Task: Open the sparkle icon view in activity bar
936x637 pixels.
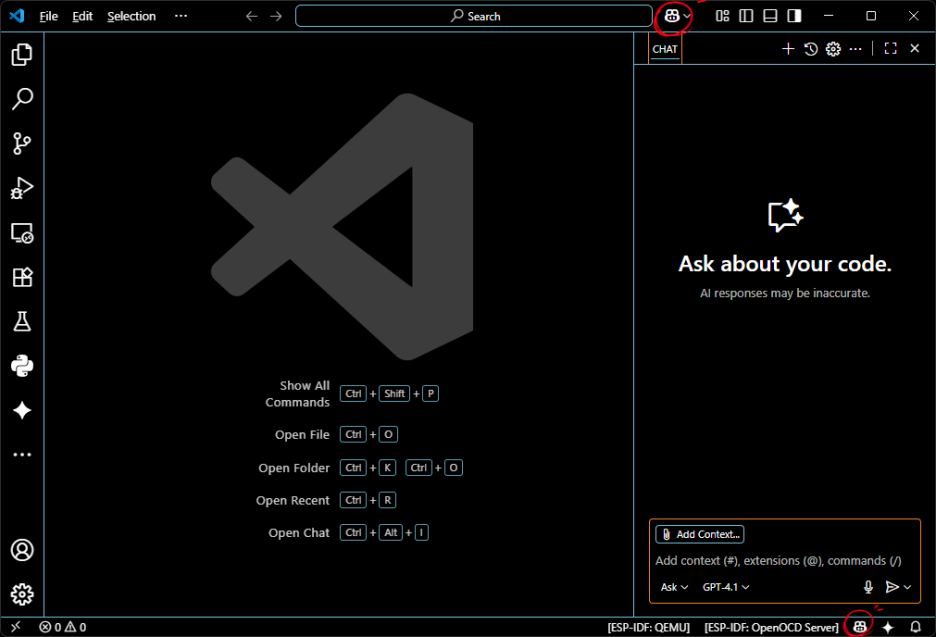Action: pos(22,410)
